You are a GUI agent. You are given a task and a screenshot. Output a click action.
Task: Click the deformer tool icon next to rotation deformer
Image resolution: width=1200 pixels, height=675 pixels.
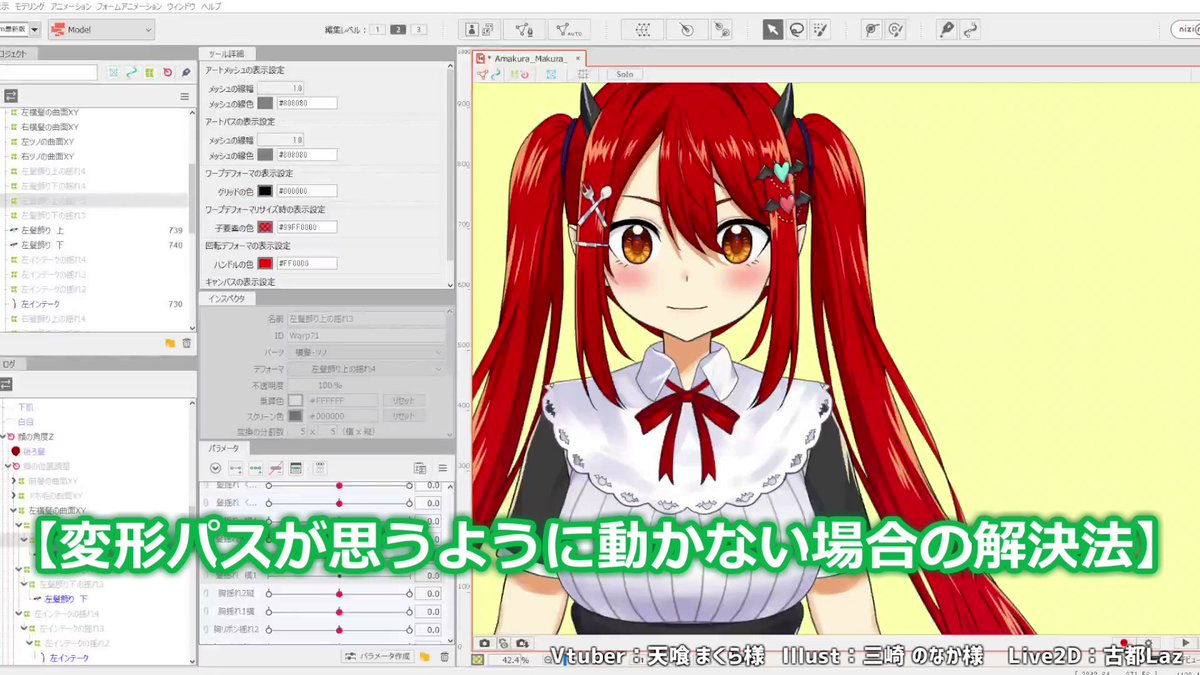(722, 30)
